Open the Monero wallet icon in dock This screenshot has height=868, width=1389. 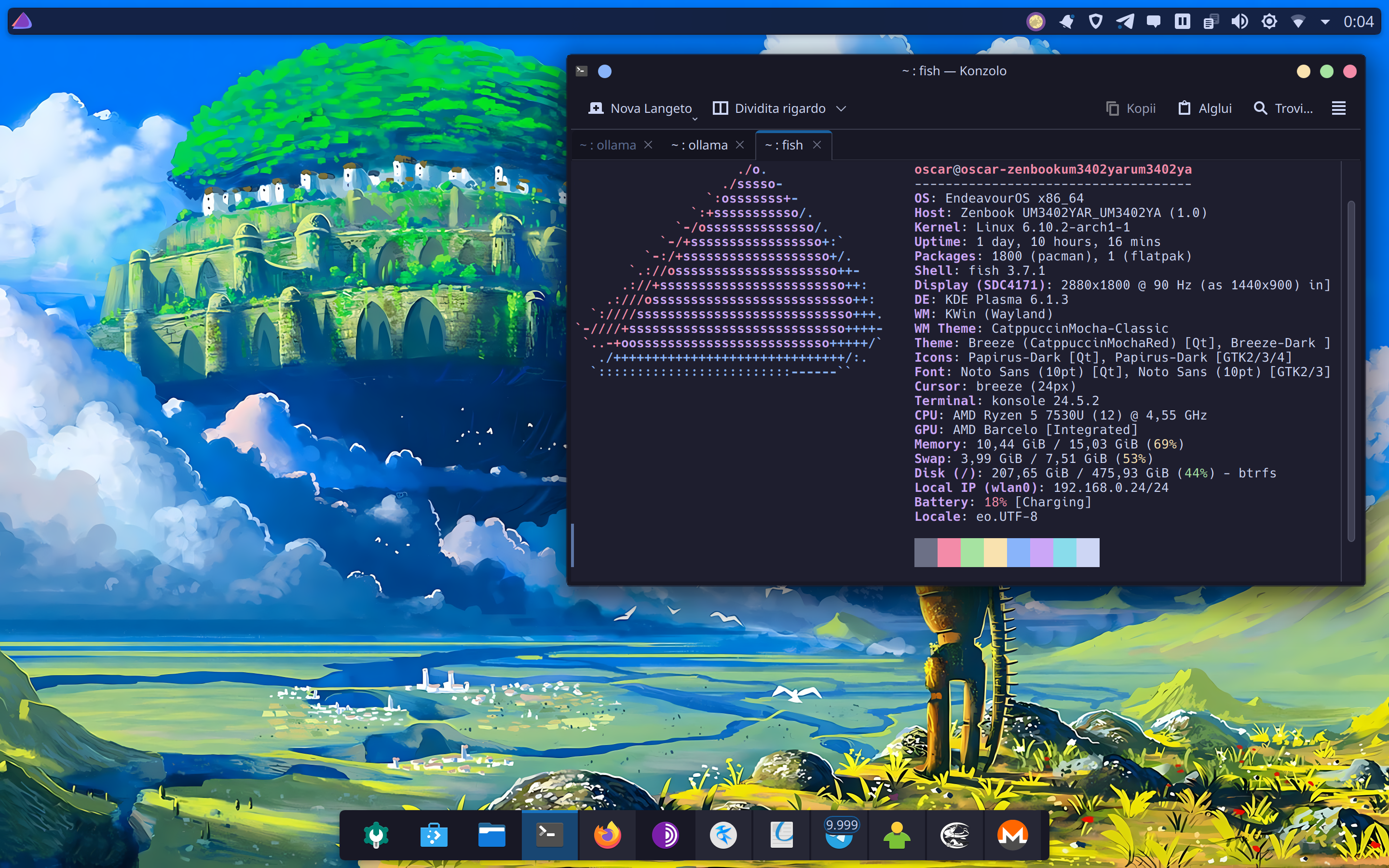(x=1012, y=835)
